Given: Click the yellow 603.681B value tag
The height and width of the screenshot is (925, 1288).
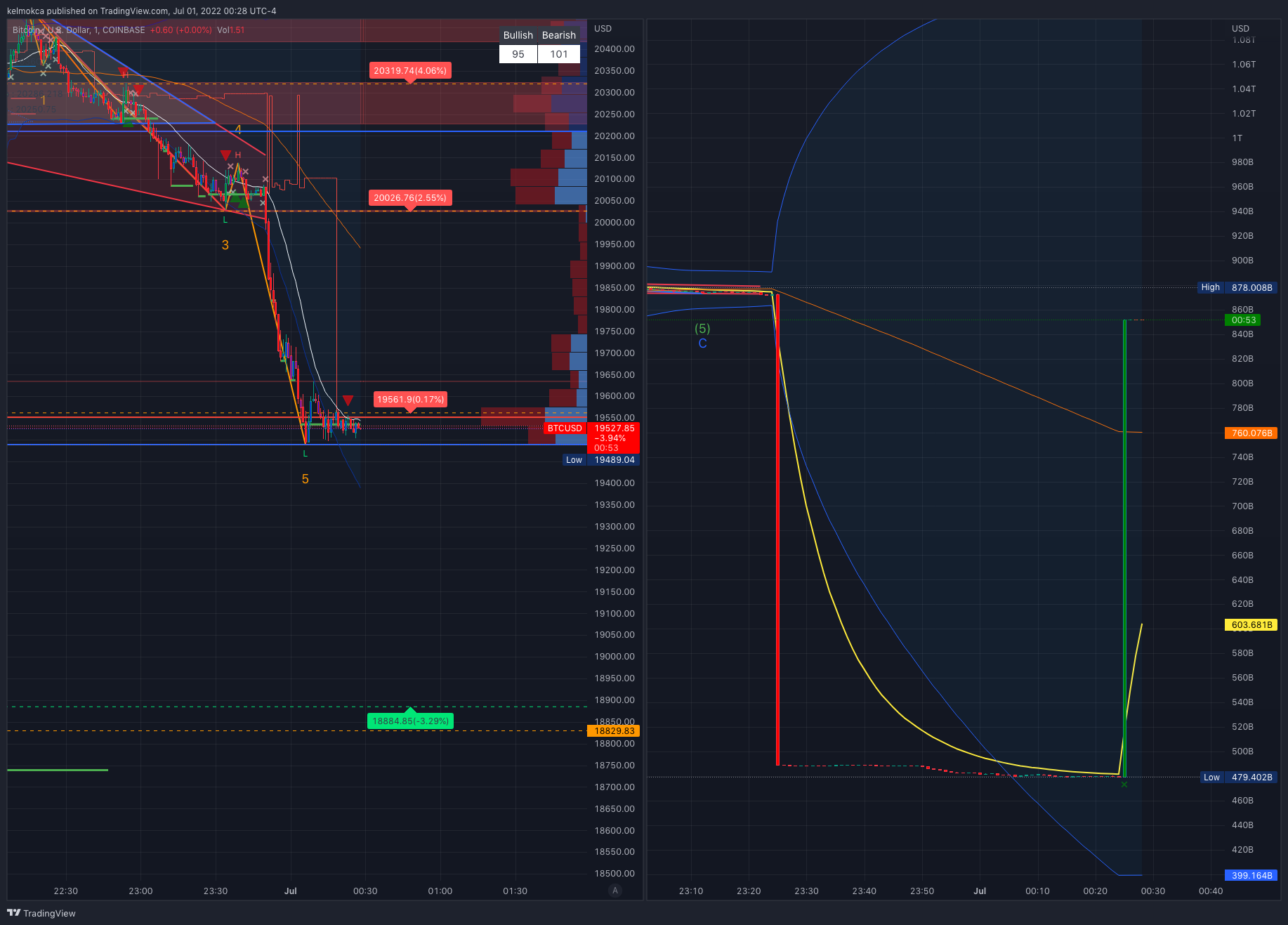Looking at the screenshot, I should 1251,624.
